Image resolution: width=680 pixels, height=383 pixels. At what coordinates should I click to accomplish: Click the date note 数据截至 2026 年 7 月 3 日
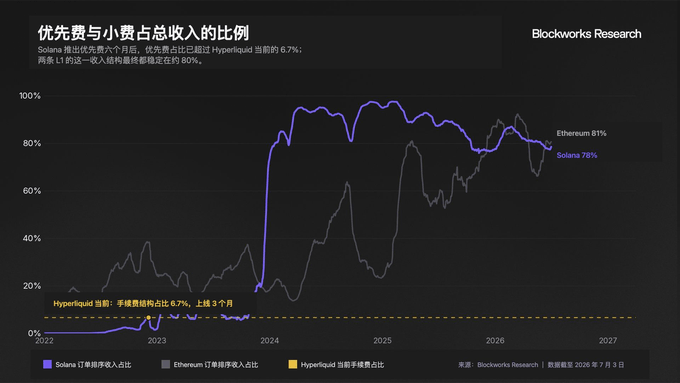coord(586,365)
